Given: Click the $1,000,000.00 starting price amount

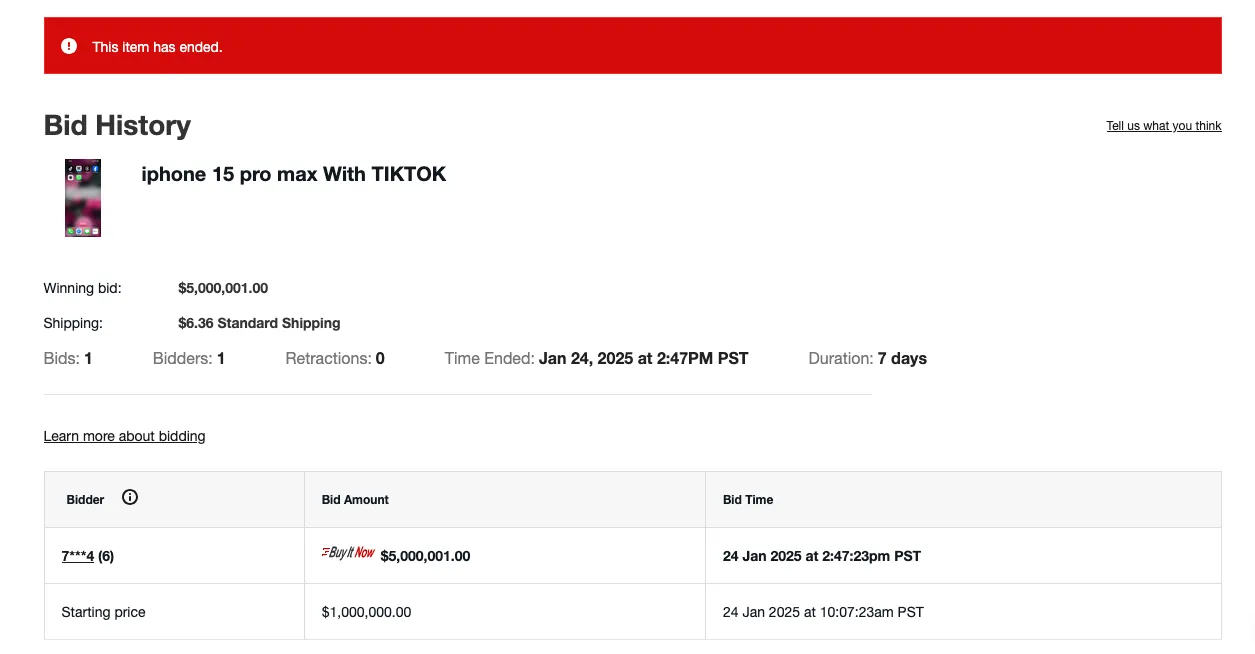Looking at the screenshot, I should point(366,612).
